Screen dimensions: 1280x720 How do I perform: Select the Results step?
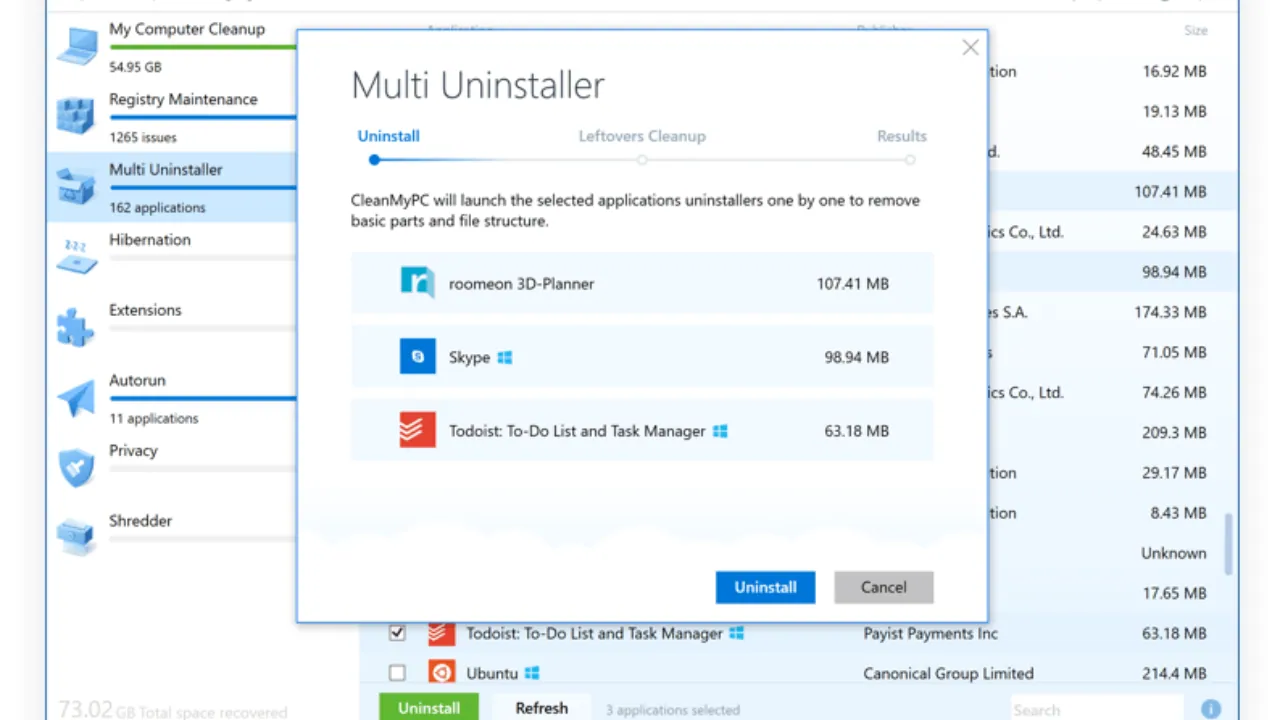[x=902, y=136]
